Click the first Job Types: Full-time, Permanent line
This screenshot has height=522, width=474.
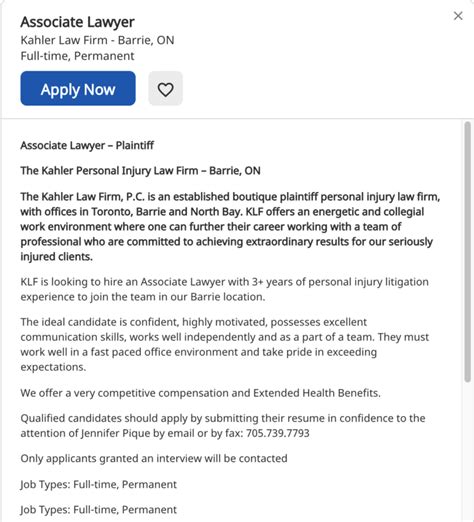tap(98, 484)
